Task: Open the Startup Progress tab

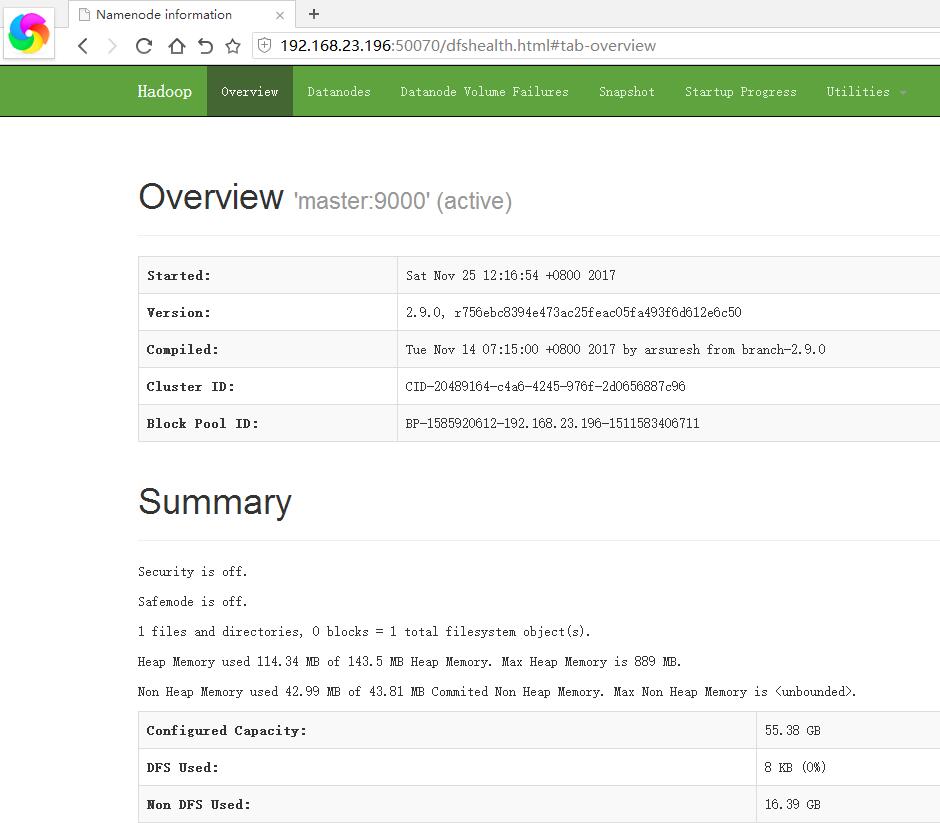Action: tap(740, 91)
